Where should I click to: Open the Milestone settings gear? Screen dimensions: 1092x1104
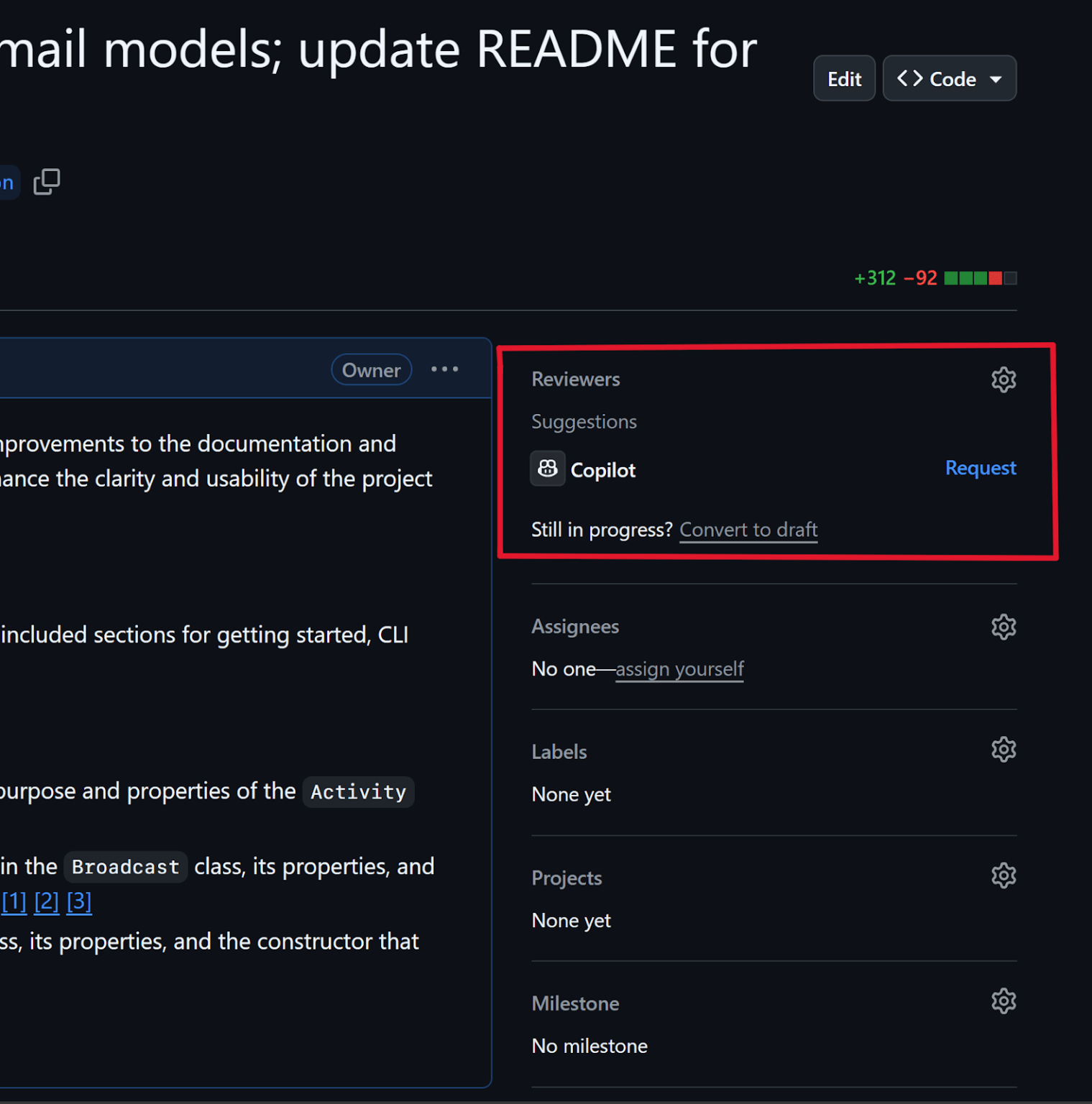(x=1003, y=1000)
